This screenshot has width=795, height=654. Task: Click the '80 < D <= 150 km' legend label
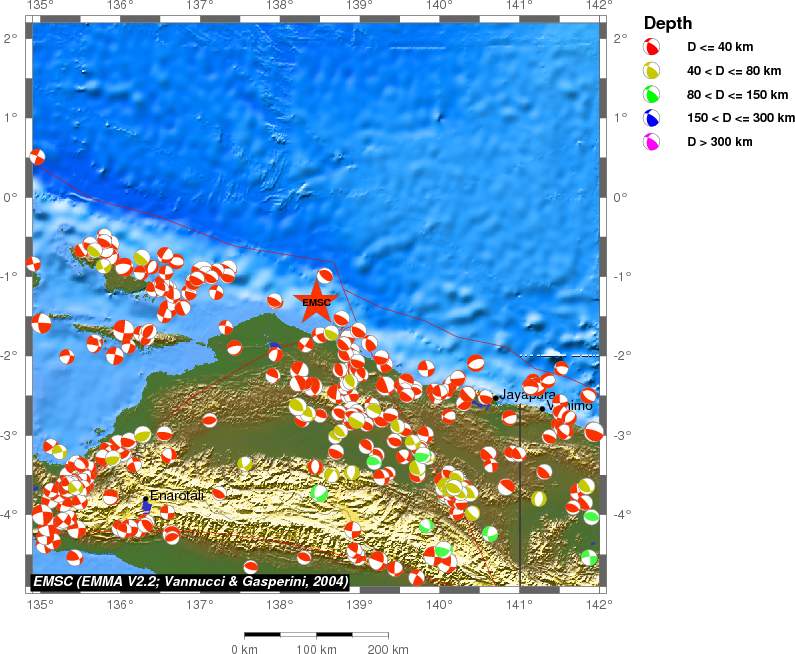pos(737,94)
